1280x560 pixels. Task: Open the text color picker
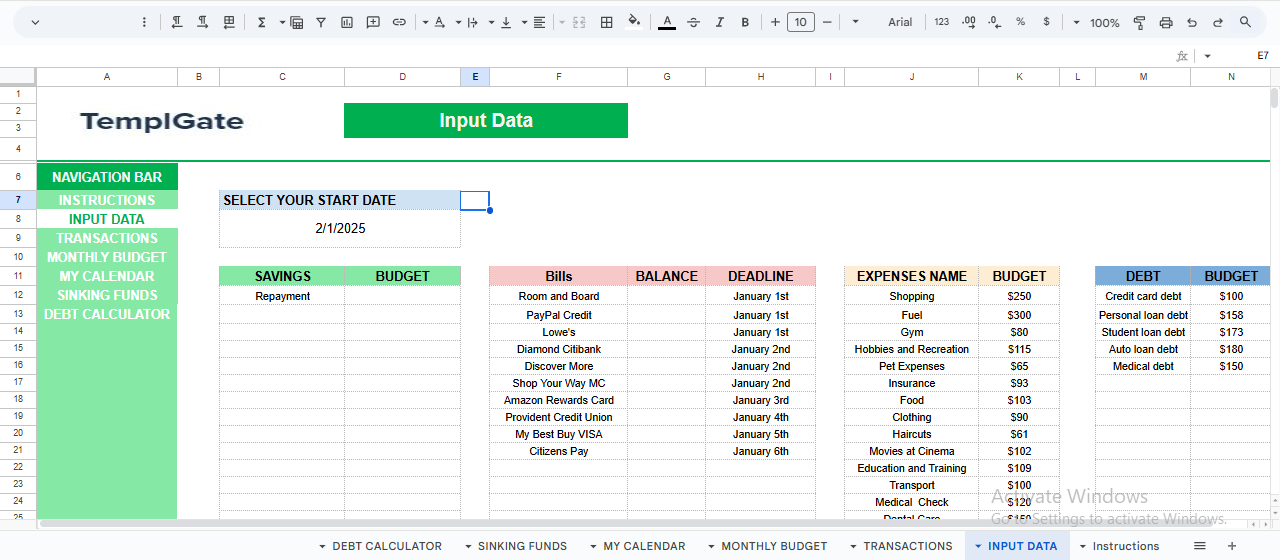point(667,22)
